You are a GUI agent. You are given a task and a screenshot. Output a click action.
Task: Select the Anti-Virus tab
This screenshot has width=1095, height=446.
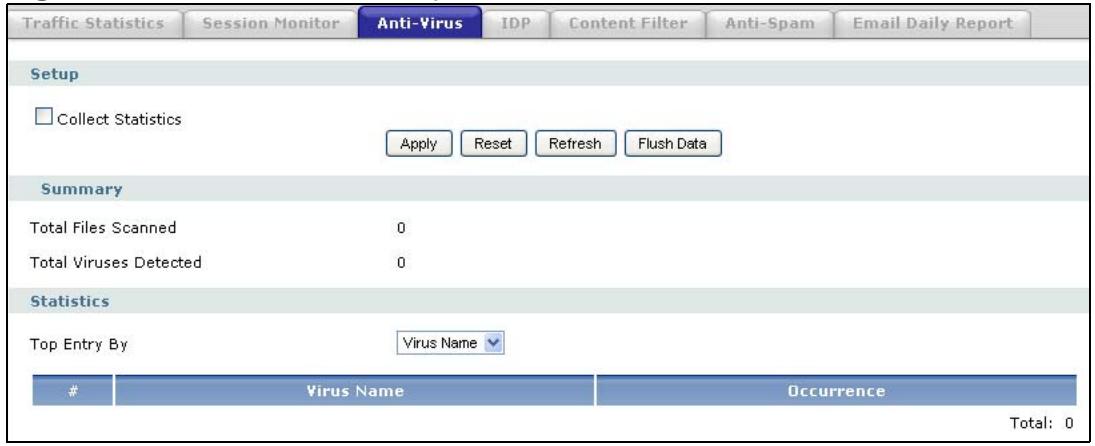pyautogui.click(x=420, y=23)
